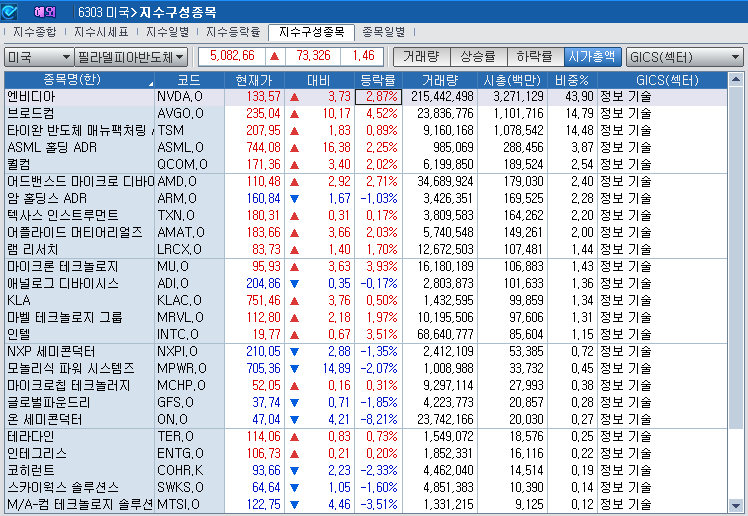
Task: Sort by 거래량 button
Action: pos(421,57)
